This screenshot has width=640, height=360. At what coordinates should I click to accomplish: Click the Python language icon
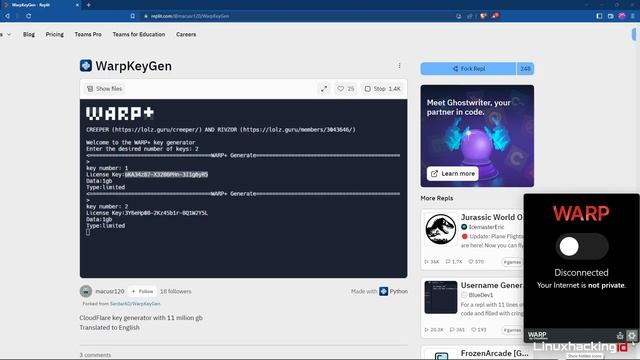(383, 291)
